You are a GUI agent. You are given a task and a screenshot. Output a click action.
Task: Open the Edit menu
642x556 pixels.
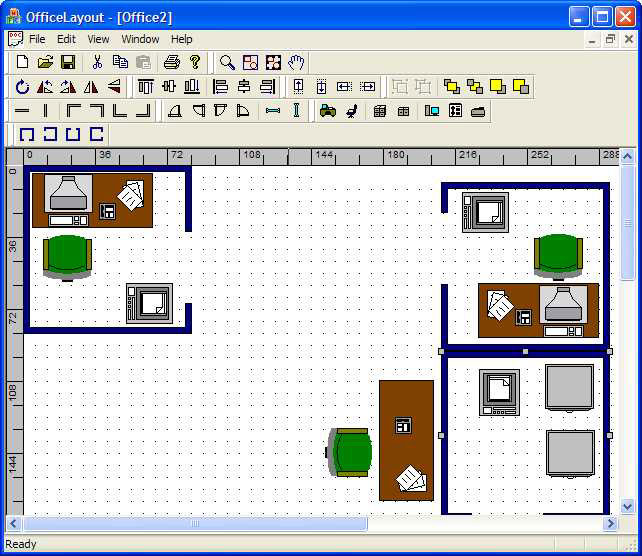(66, 39)
